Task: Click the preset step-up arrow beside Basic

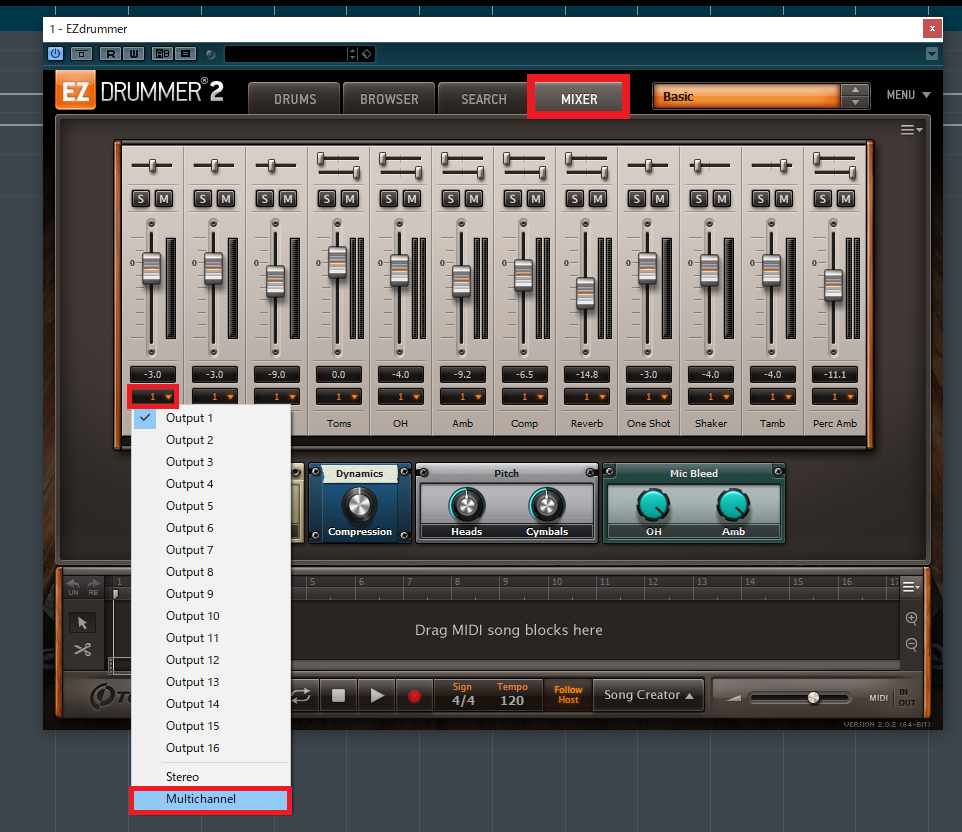Action: (x=855, y=90)
